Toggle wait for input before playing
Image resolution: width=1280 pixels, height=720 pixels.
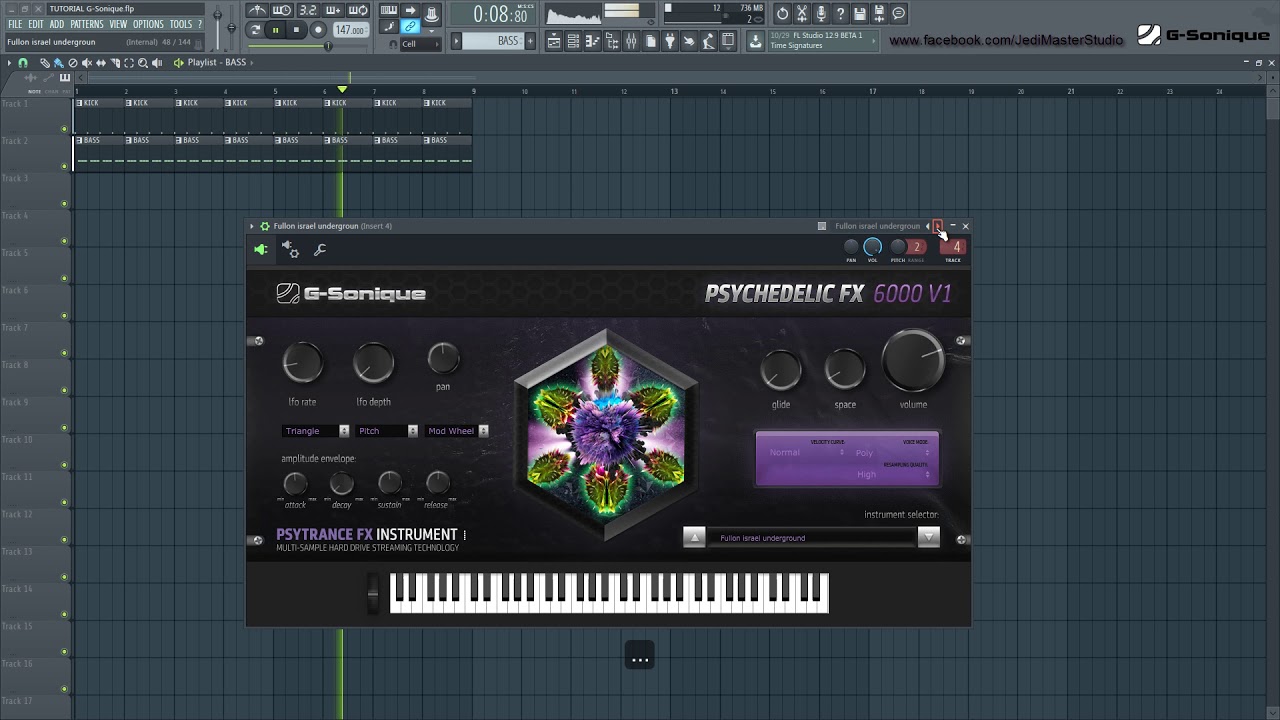[x=282, y=11]
